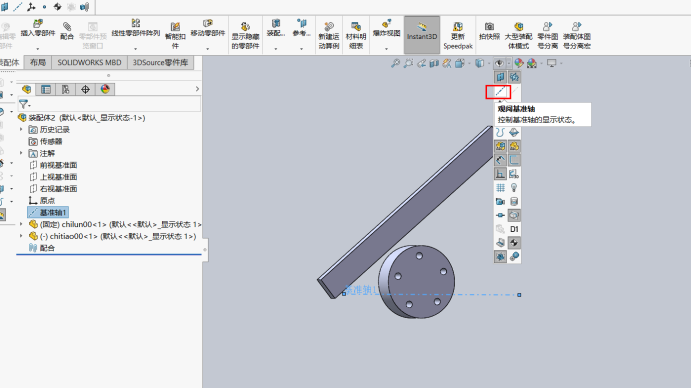Click Zoom to Fit magnifier icon

point(395,64)
